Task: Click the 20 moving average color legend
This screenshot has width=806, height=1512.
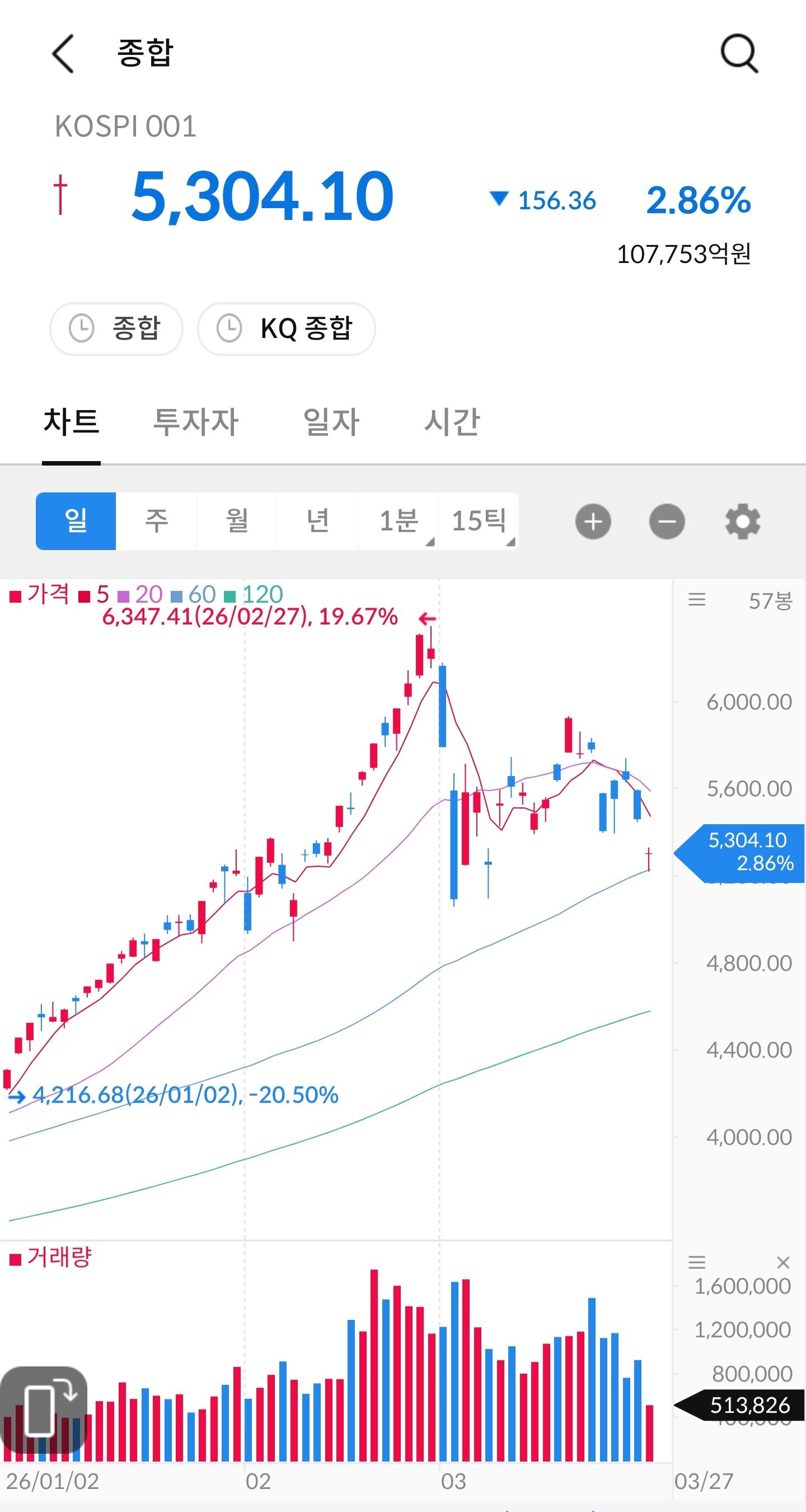Action: [141, 595]
